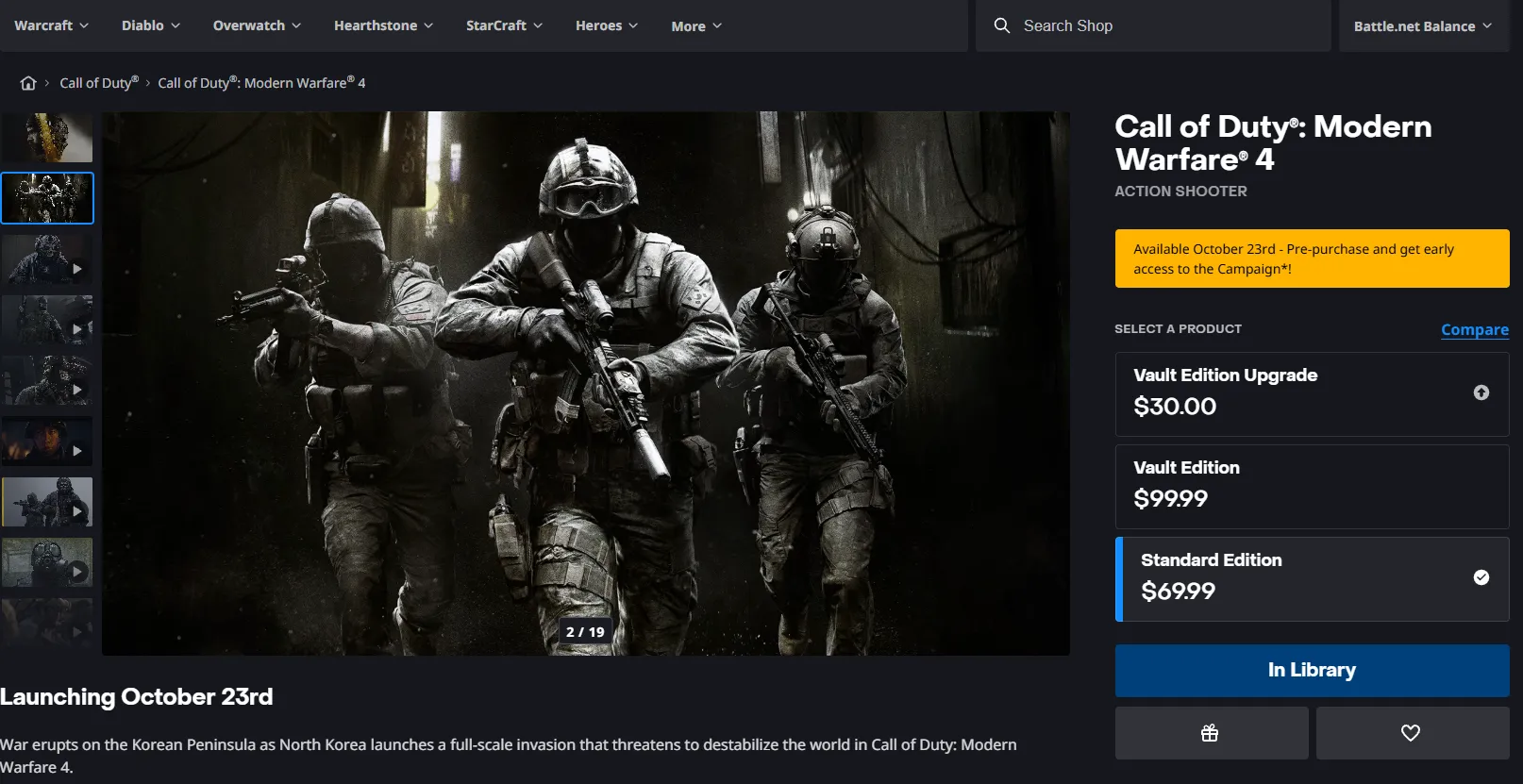Click the Search Shop field
The height and width of the screenshot is (784, 1523).
point(1153,25)
